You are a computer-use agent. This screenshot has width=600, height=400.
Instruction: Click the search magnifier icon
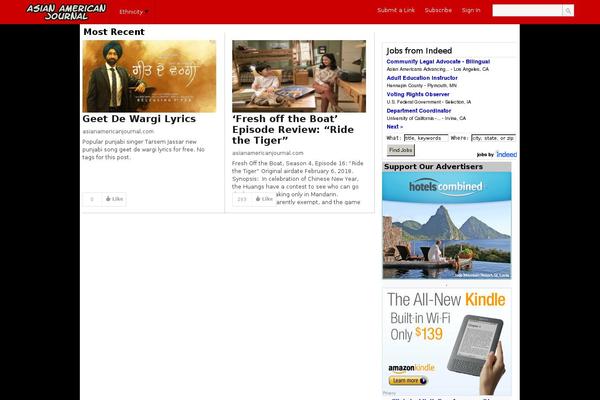pos(568,11)
